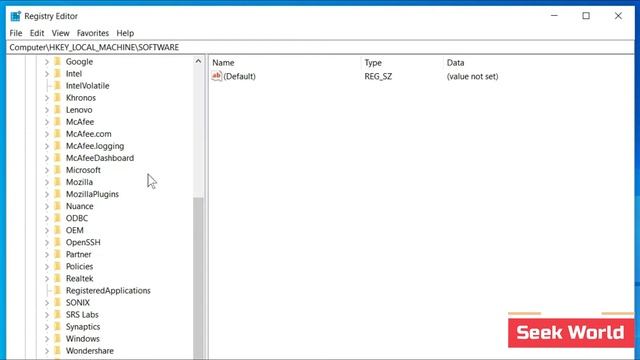Click the (value not set) data cell
The image size is (640, 360).
click(x=472, y=76)
